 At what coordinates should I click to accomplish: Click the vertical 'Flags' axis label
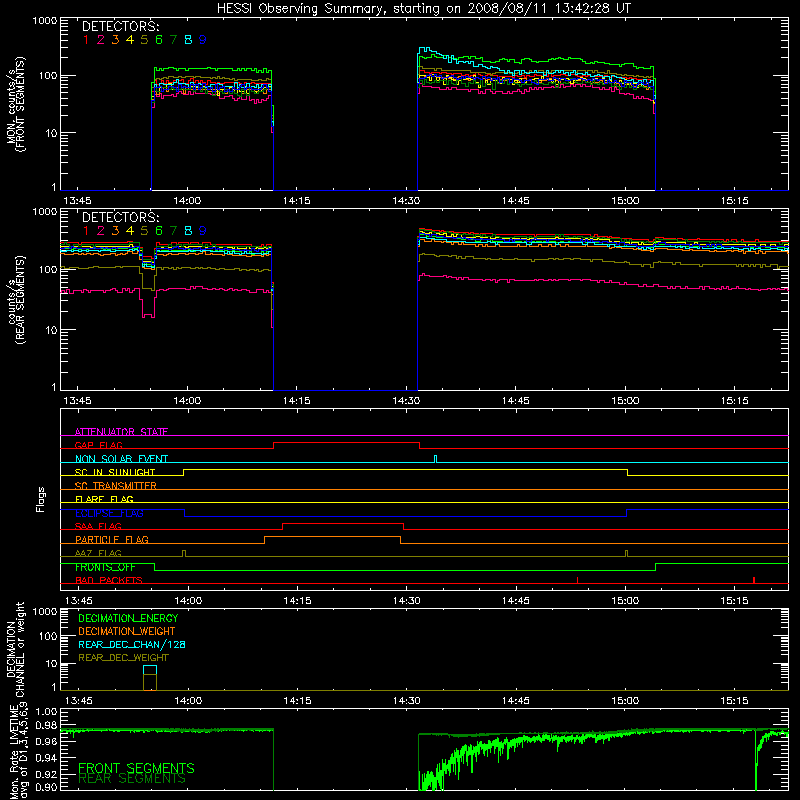tap(40, 499)
